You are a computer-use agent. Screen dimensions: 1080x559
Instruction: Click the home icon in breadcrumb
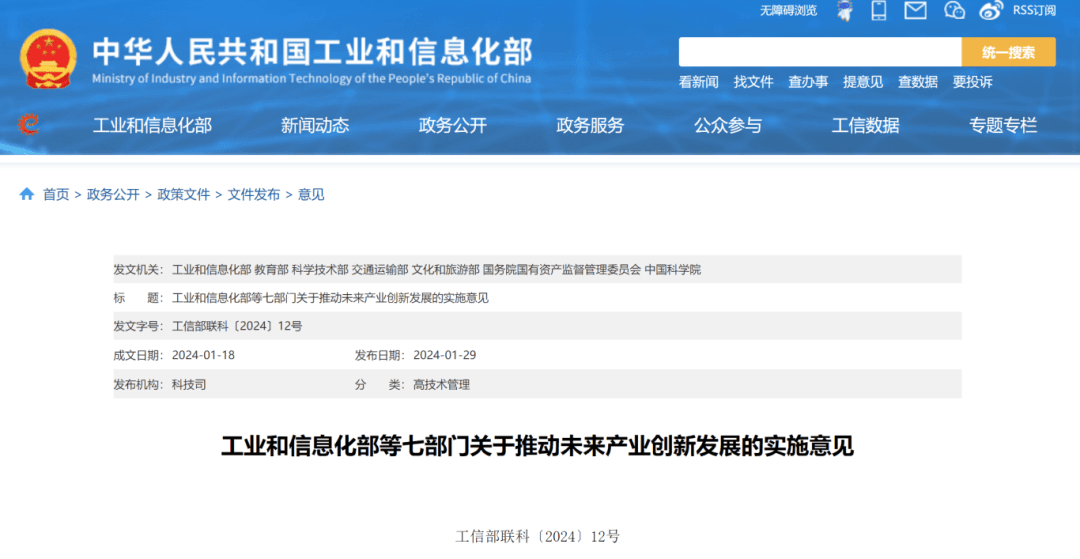click(x=27, y=194)
